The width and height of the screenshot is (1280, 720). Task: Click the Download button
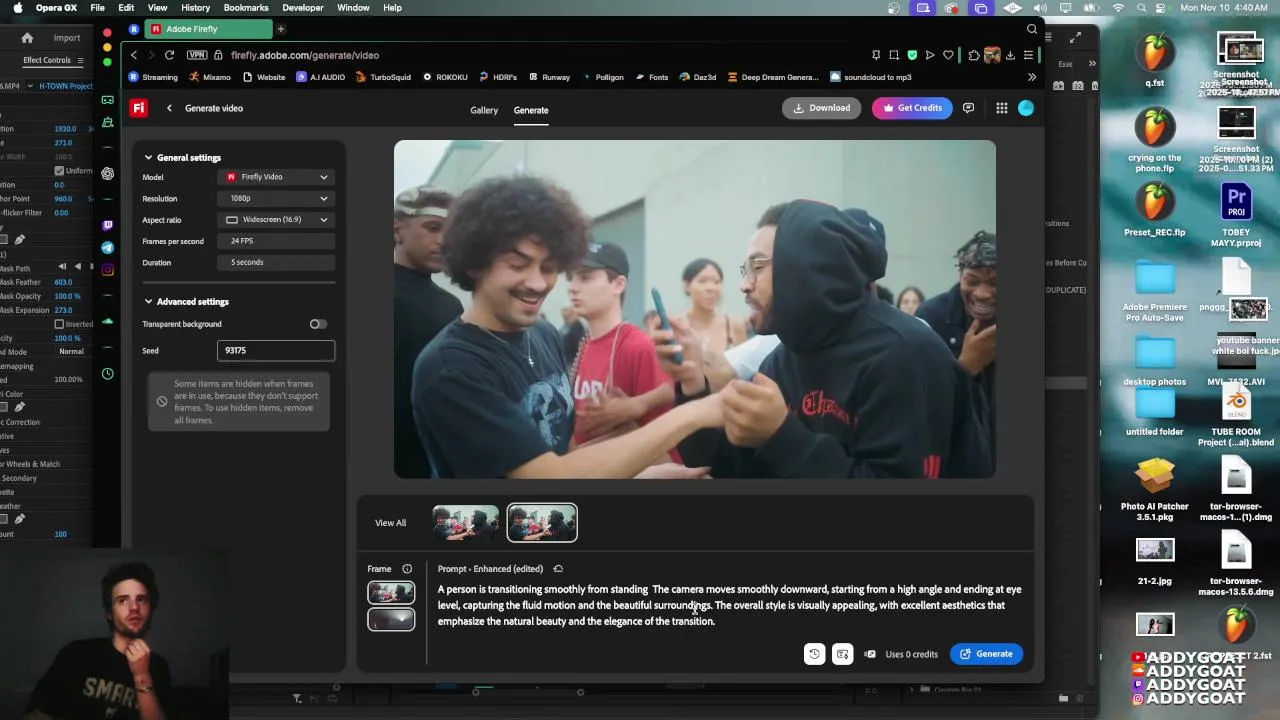(821, 108)
